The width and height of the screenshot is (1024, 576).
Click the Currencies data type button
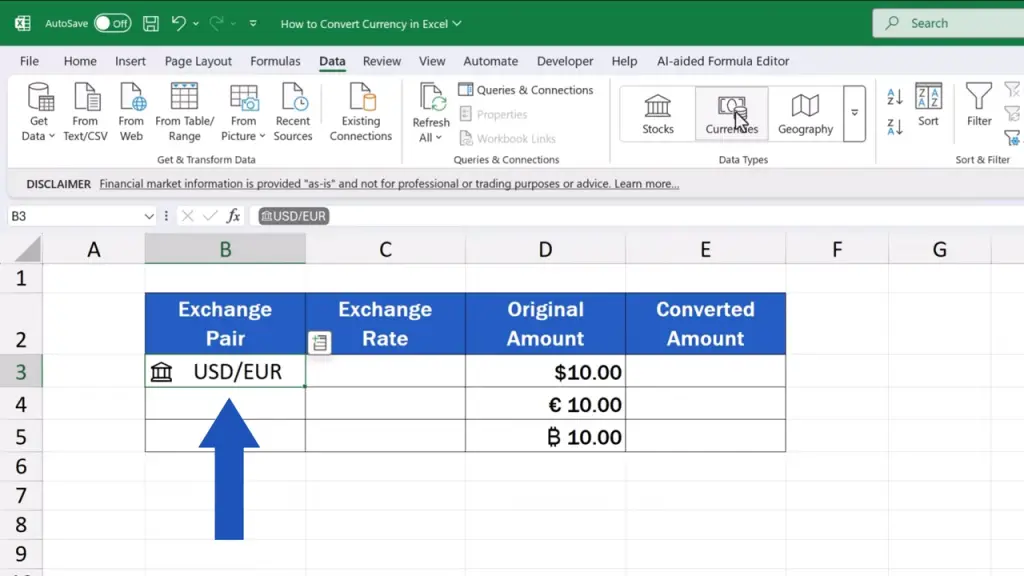pyautogui.click(x=731, y=113)
